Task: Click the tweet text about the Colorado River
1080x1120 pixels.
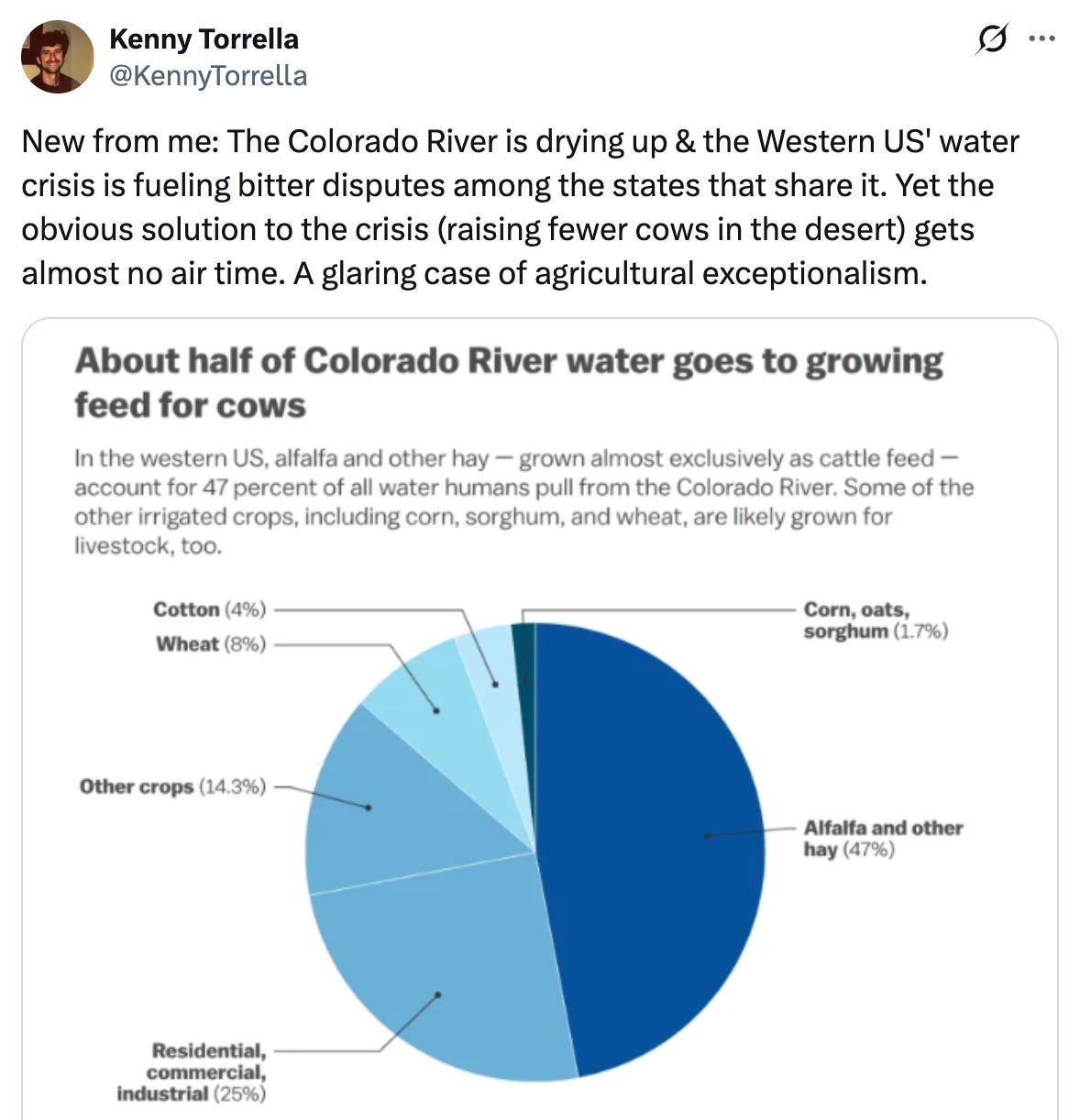Action: pos(520,207)
